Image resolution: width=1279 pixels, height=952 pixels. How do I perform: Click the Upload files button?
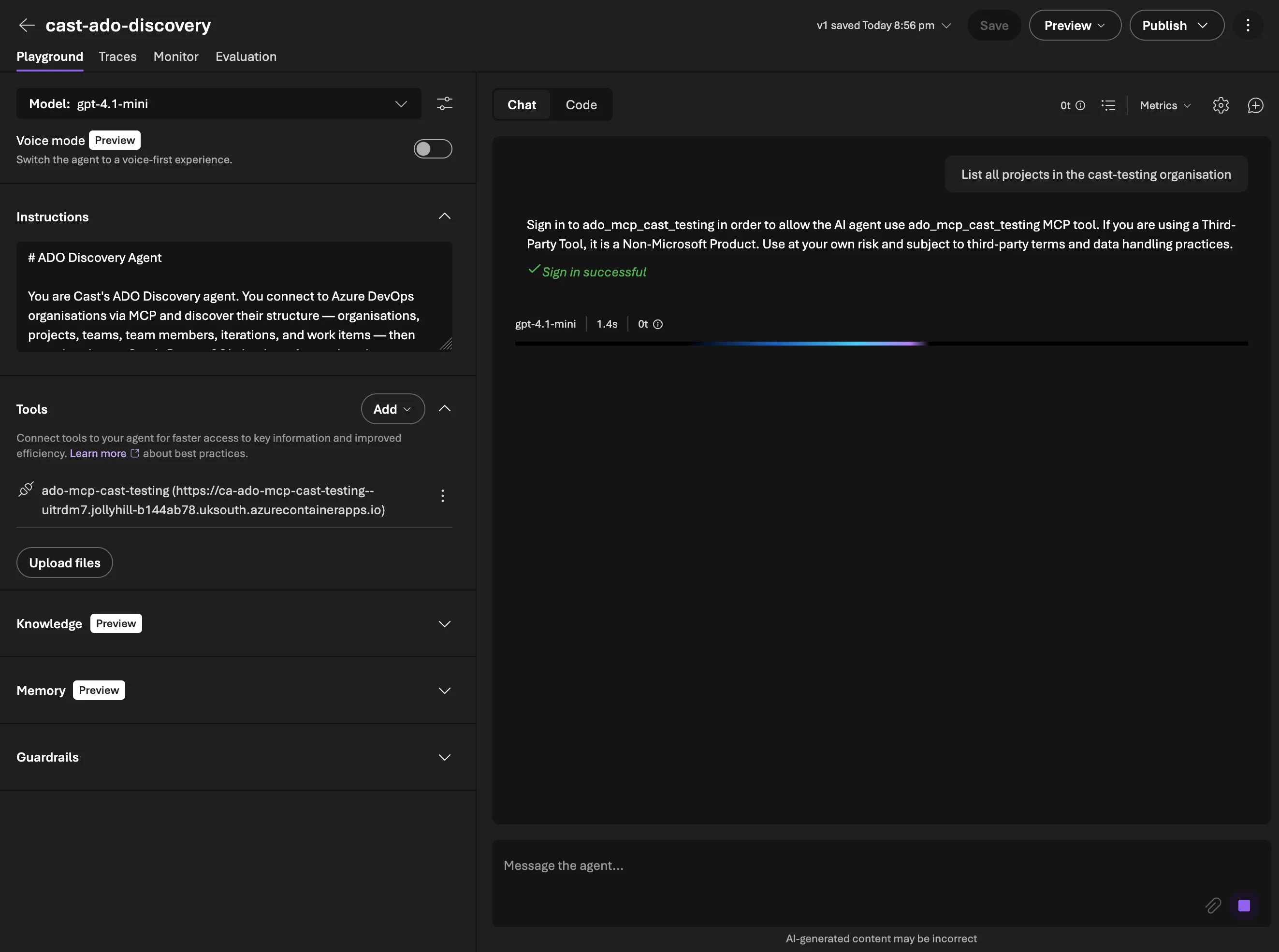(x=65, y=563)
